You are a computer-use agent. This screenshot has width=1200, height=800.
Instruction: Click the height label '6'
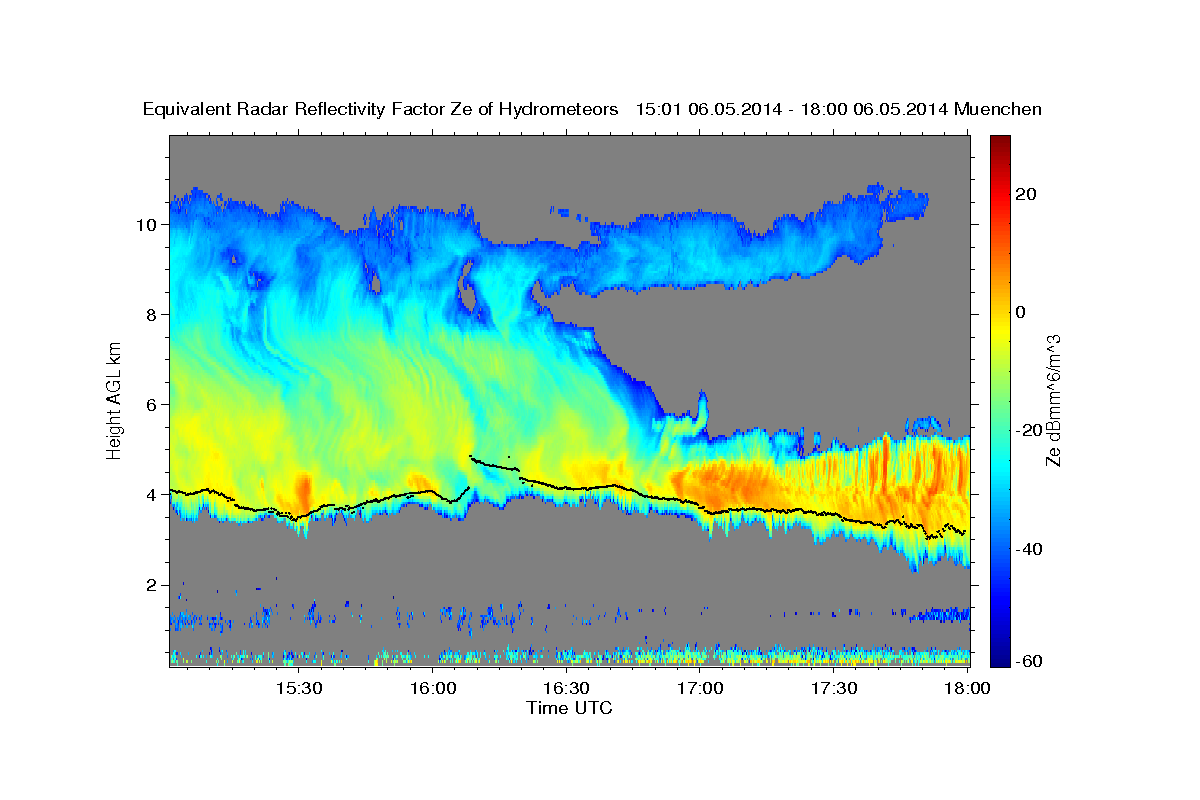[x=152, y=405]
